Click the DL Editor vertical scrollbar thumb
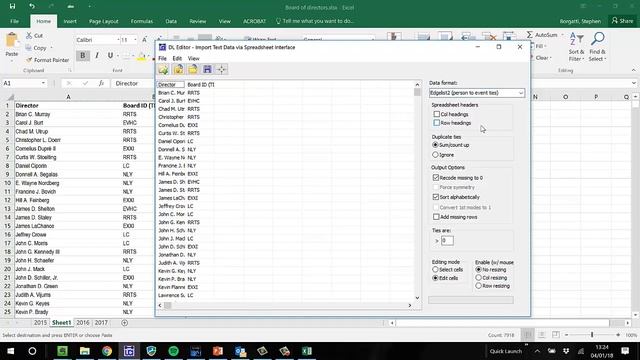 [417, 92]
